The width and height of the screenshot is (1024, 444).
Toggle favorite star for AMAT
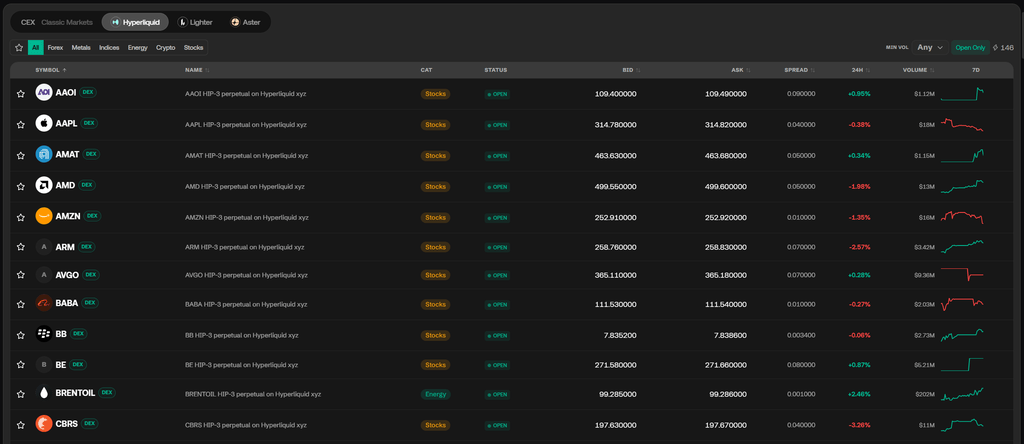tap(20, 155)
